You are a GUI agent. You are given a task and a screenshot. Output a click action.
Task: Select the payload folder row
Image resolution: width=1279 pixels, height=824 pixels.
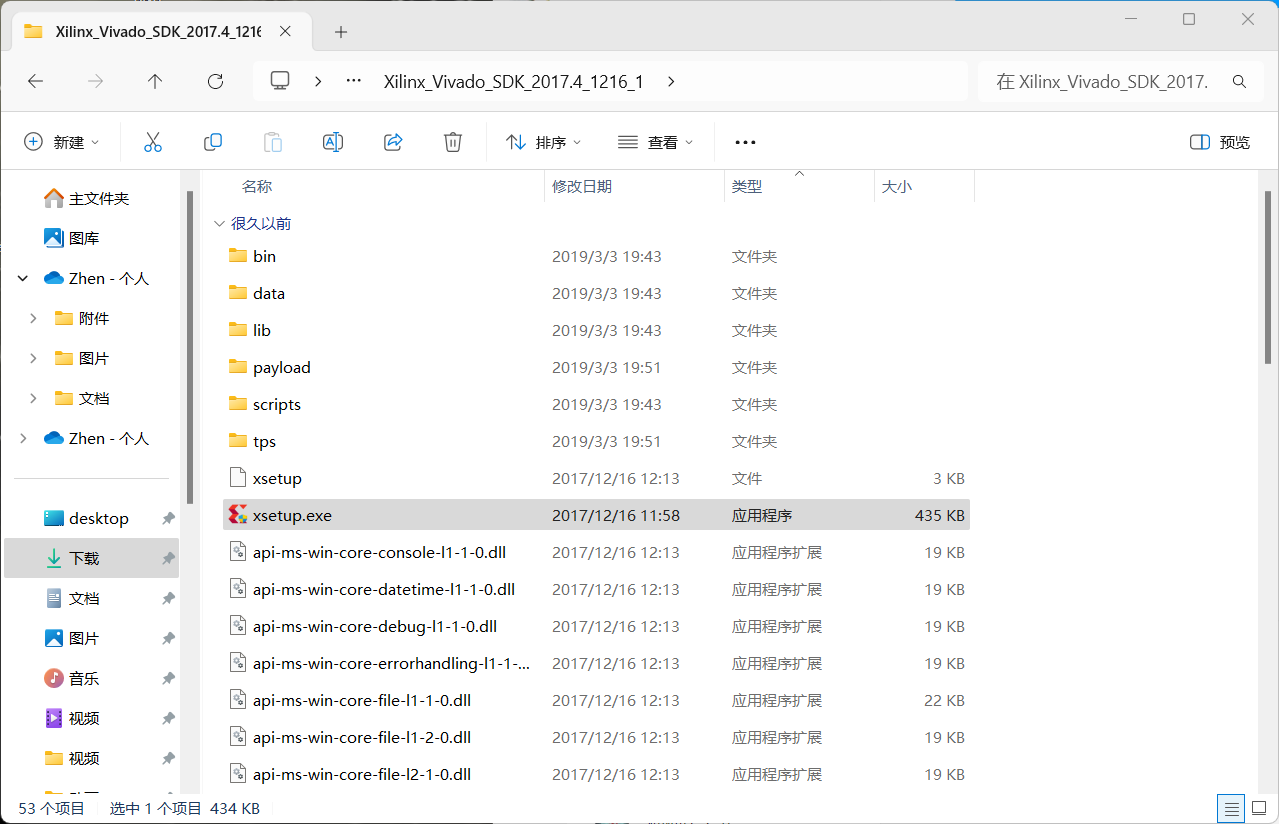pyautogui.click(x=596, y=367)
